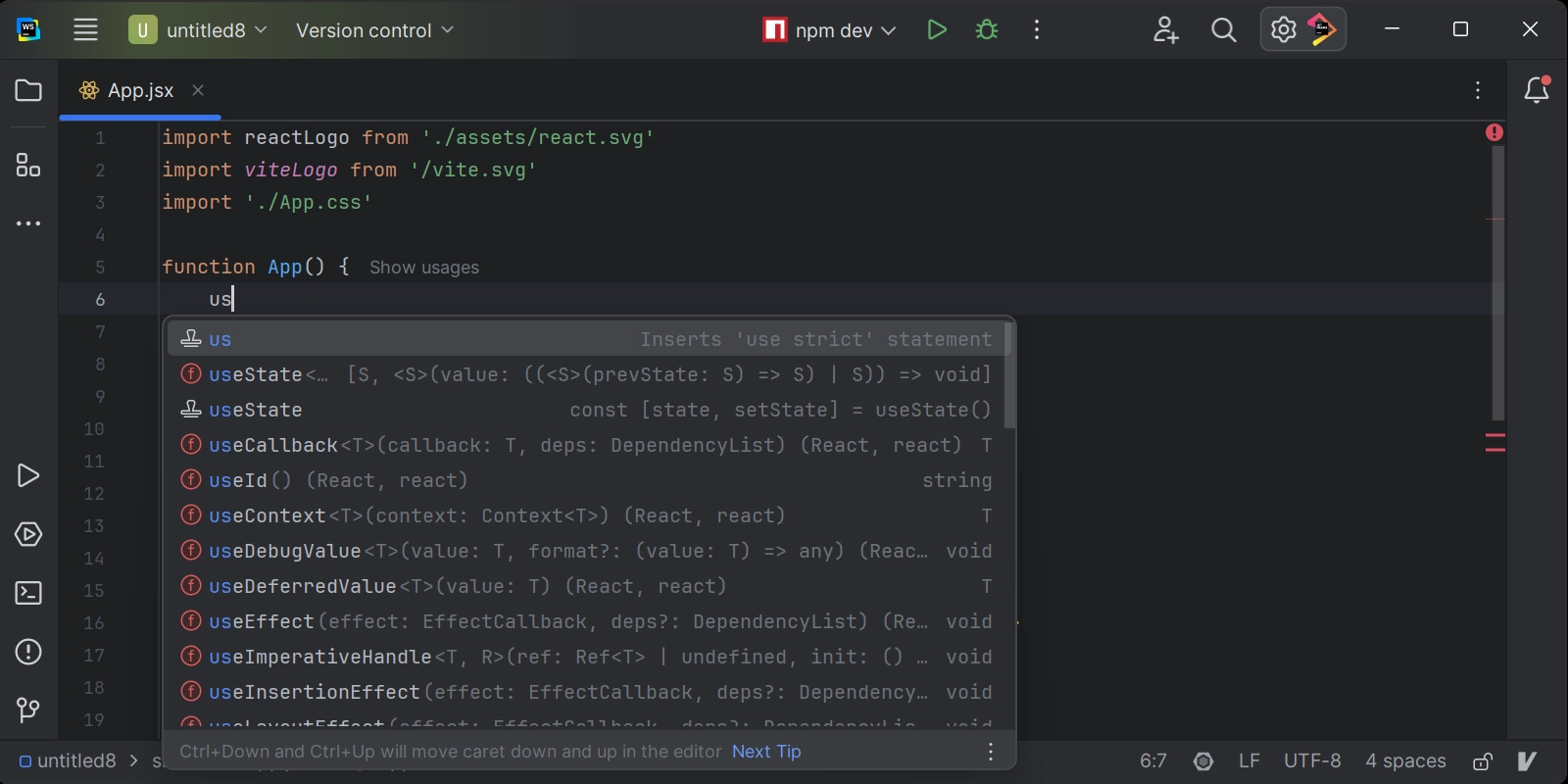This screenshot has height=784, width=1568.
Task: Expand the Version control menu
Action: [374, 30]
